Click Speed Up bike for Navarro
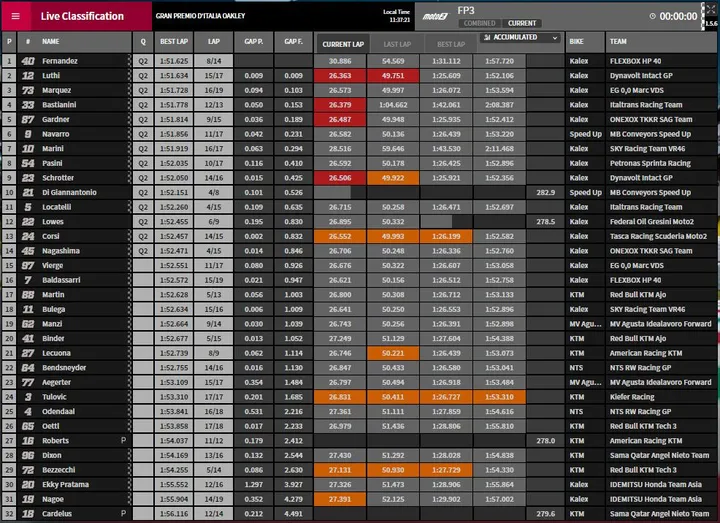The height and width of the screenshot is (523, 720). click(x=585, y=134)
